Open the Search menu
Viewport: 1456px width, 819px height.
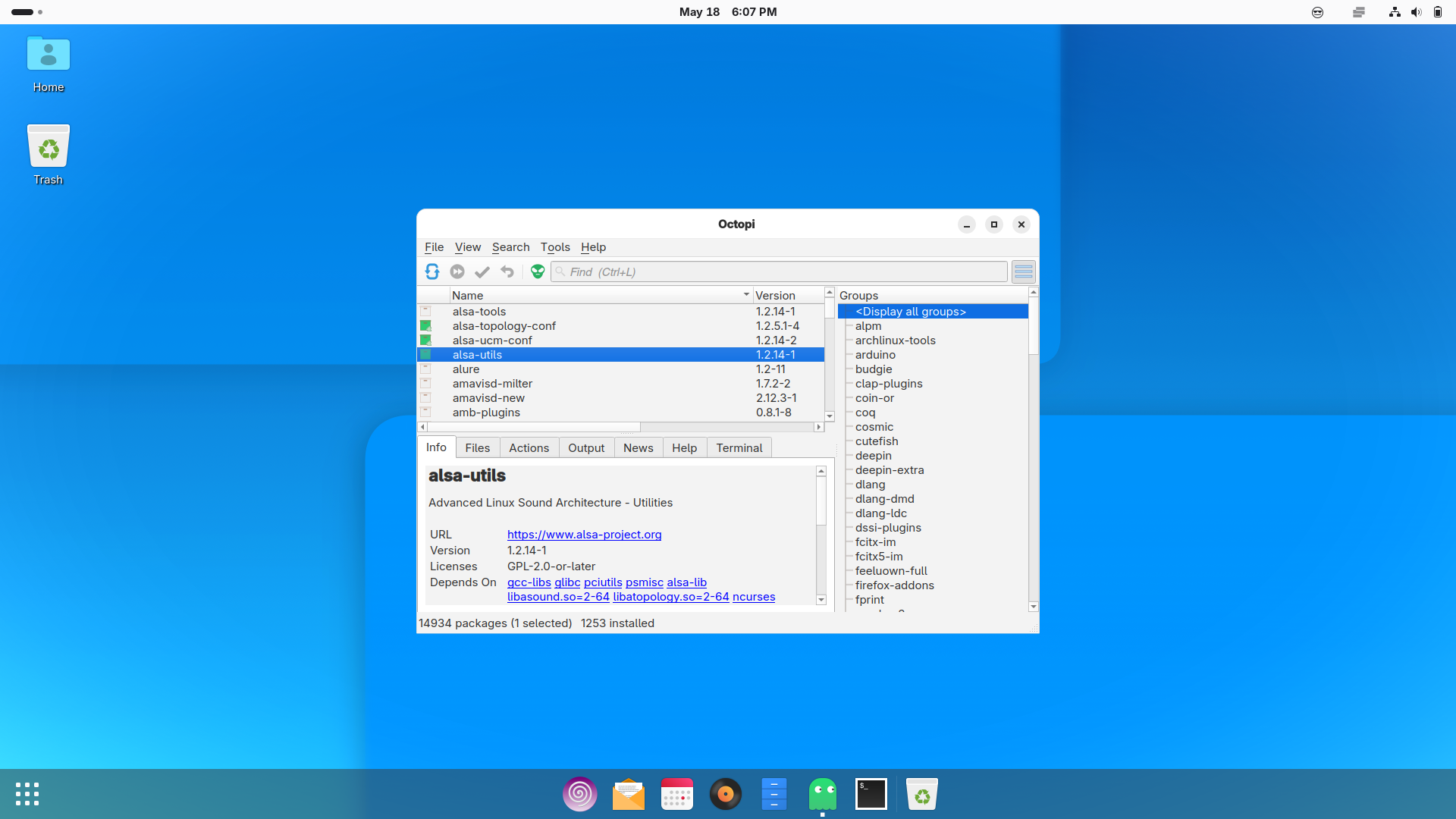(x=511, y=247)
